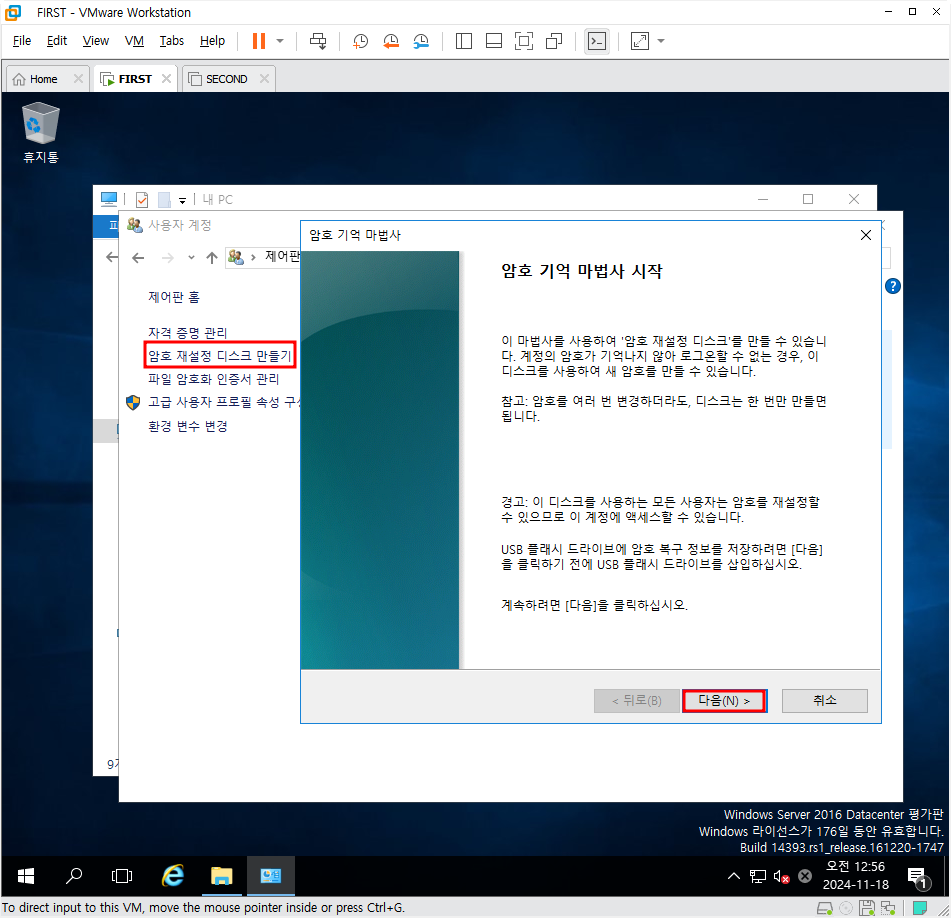Open Task View on the taskbar
This screenshot has width=951, height=918.
point(122,876)
